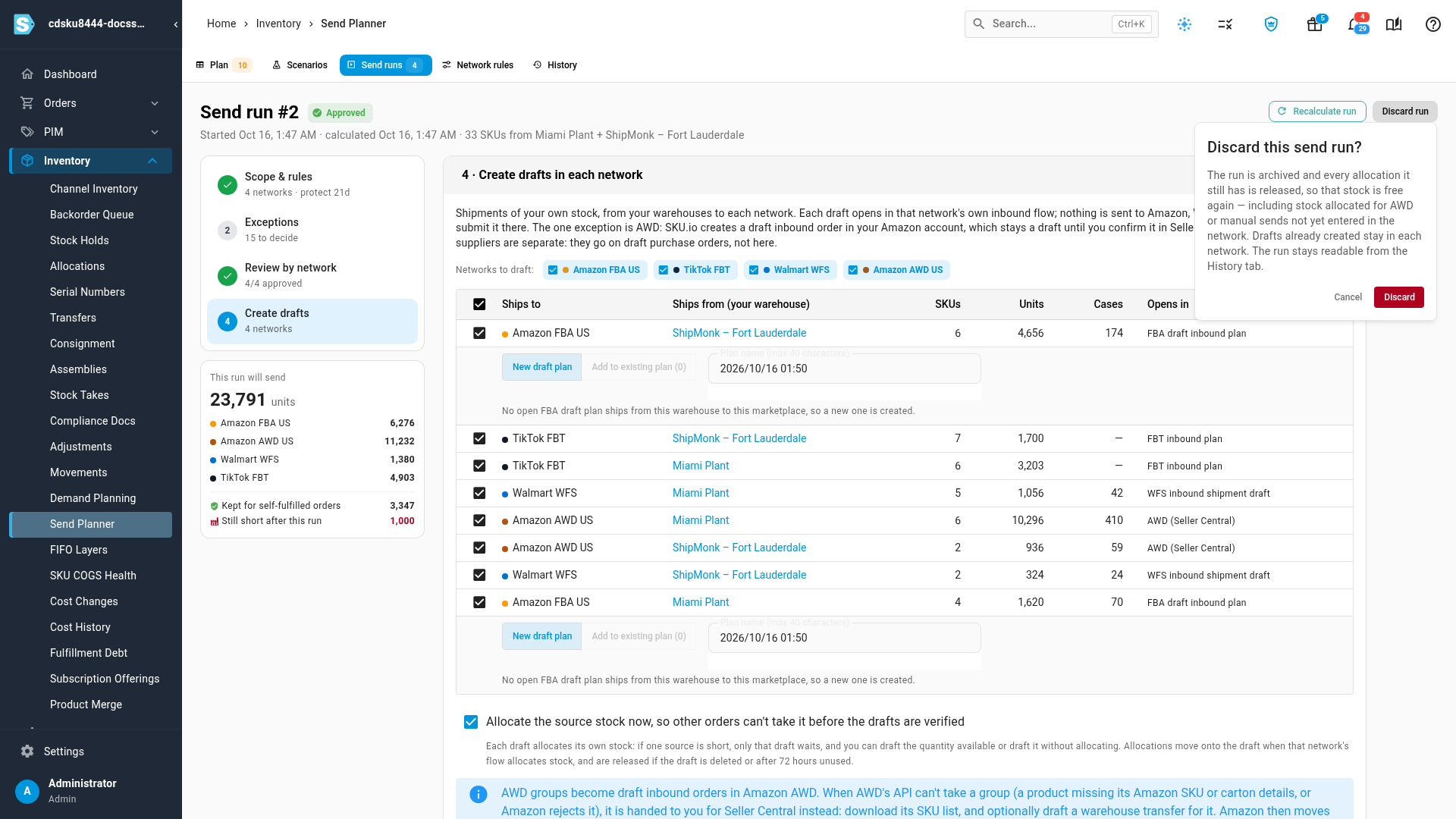Click the Inventory breadcrumb link
Image resolution: width=1456 pixels, height=819 pixels.
(278, 24)
